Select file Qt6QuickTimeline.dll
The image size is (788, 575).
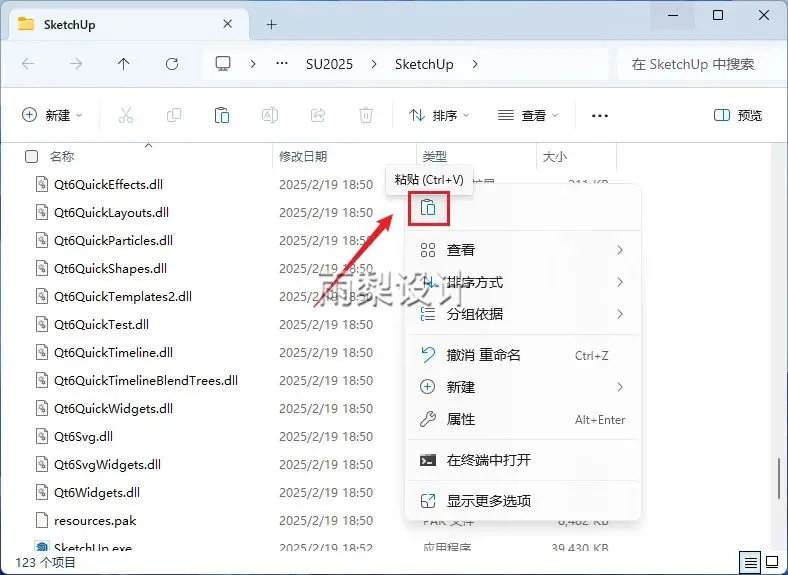click(x=113, y=352)
